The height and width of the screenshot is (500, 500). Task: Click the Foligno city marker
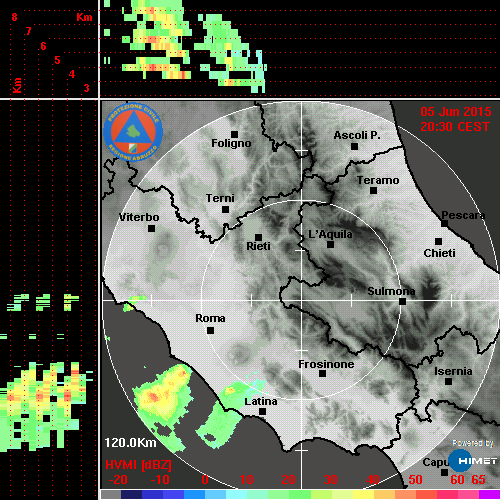pos(234,134)
